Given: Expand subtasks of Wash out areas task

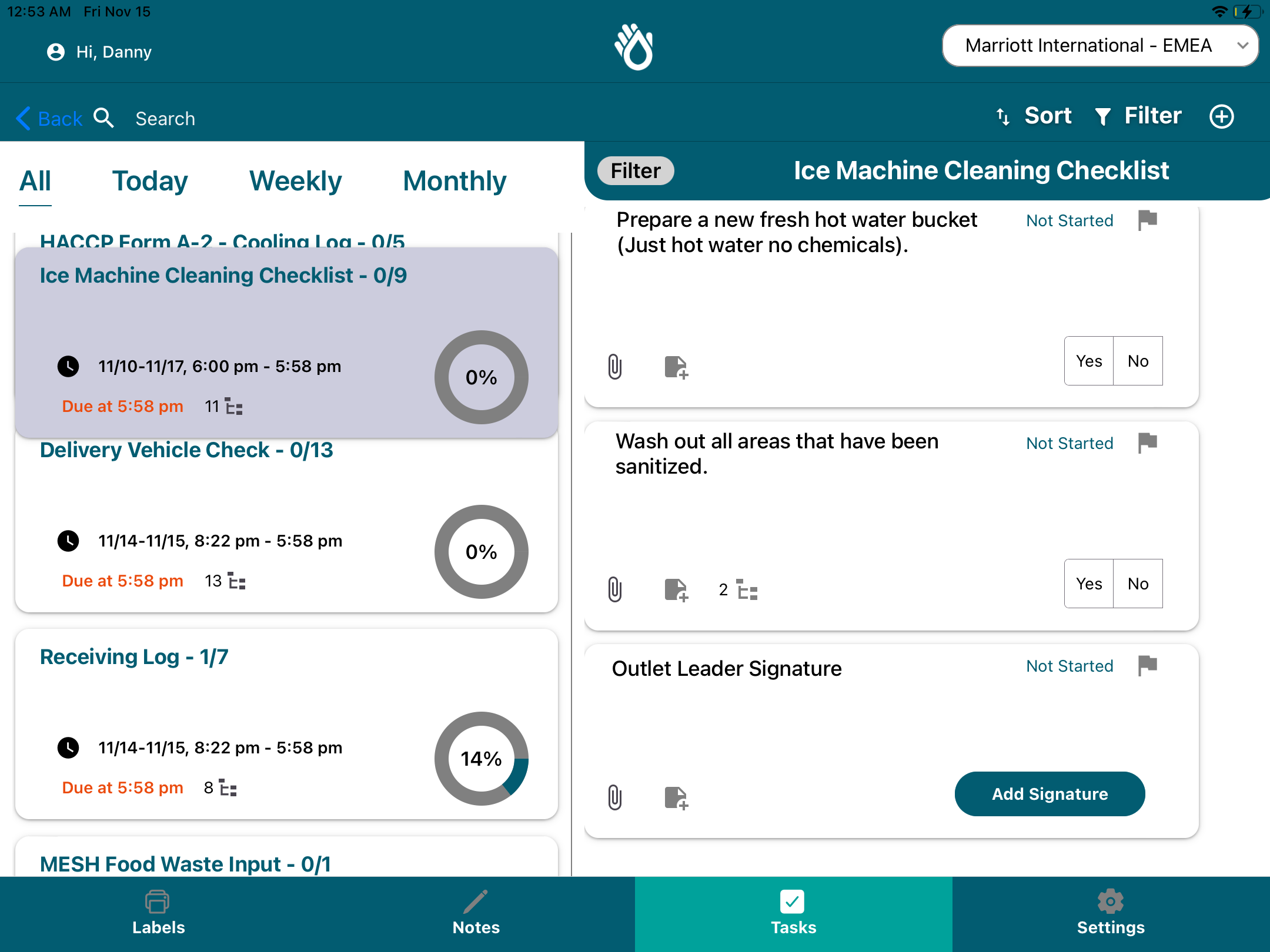Looking at the screenshot, I should click(738, 589).
